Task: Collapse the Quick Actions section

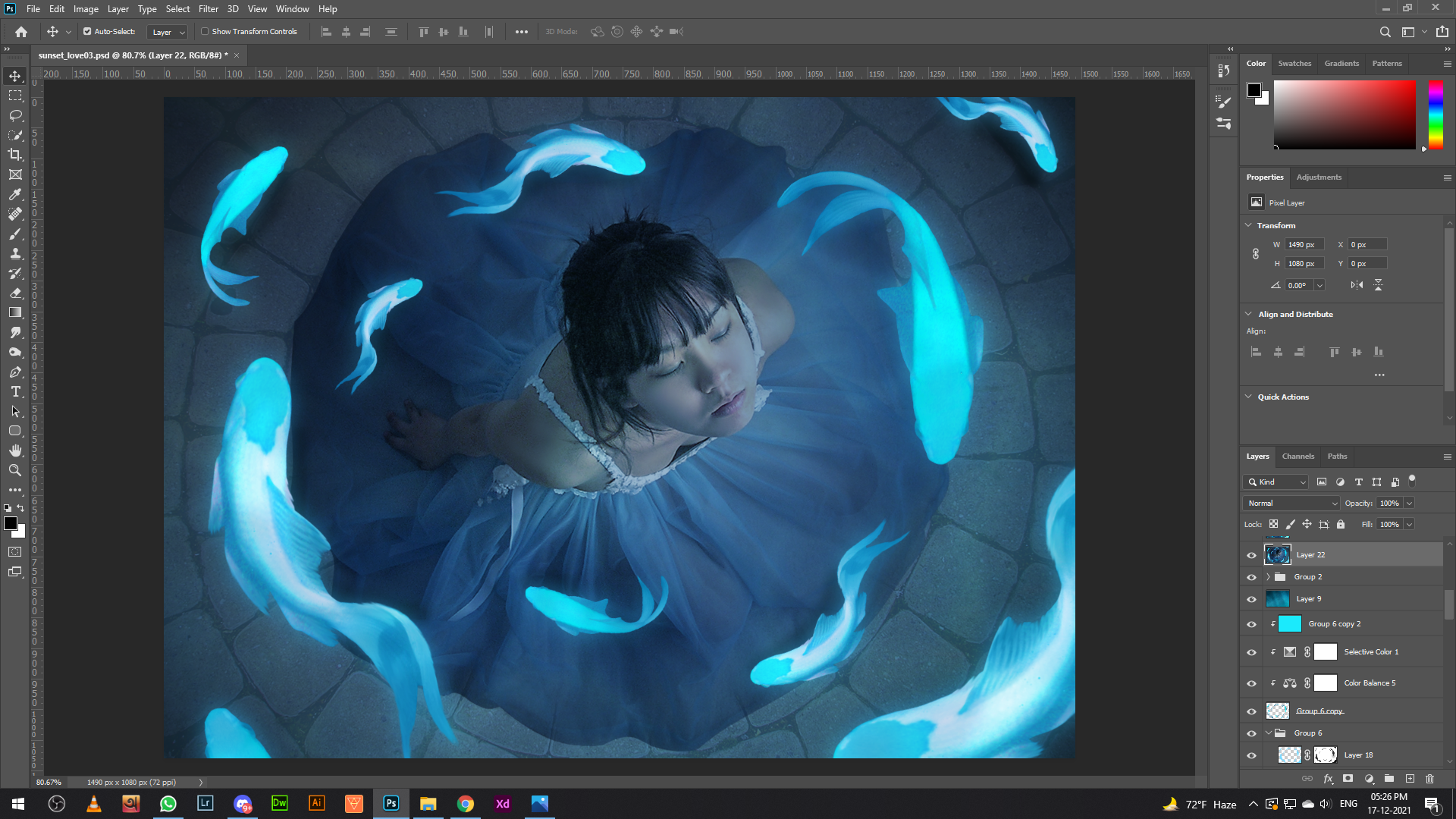Action: coord(1248,397)
